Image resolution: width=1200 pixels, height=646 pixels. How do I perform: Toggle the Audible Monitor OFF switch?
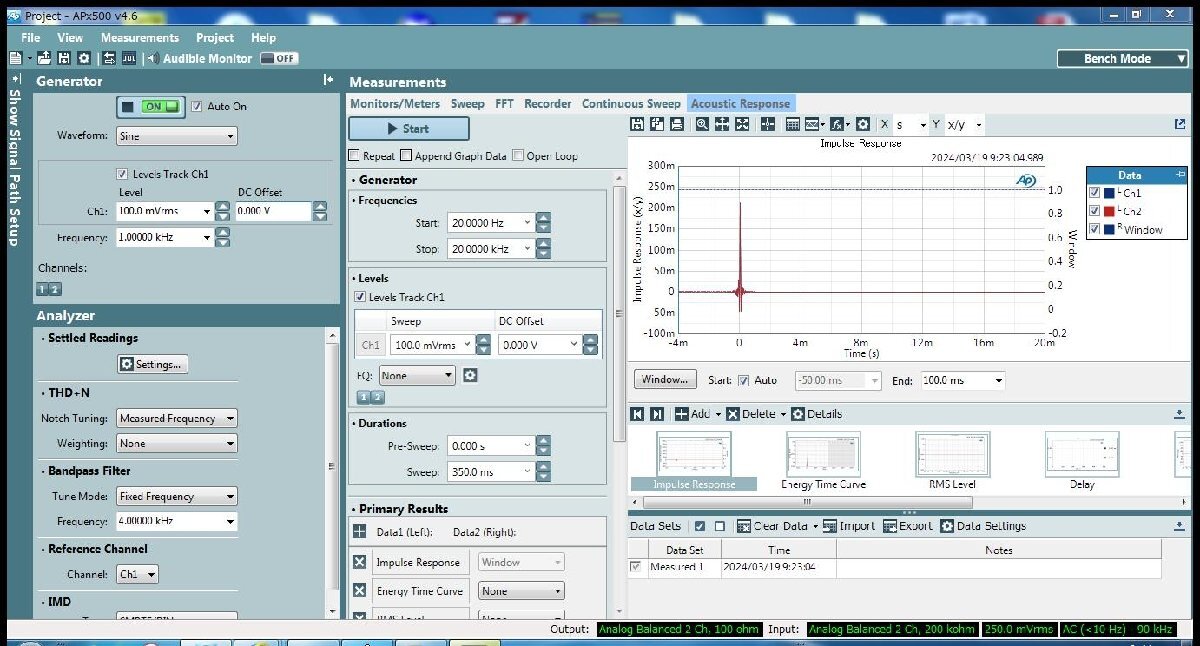[279, 59]
